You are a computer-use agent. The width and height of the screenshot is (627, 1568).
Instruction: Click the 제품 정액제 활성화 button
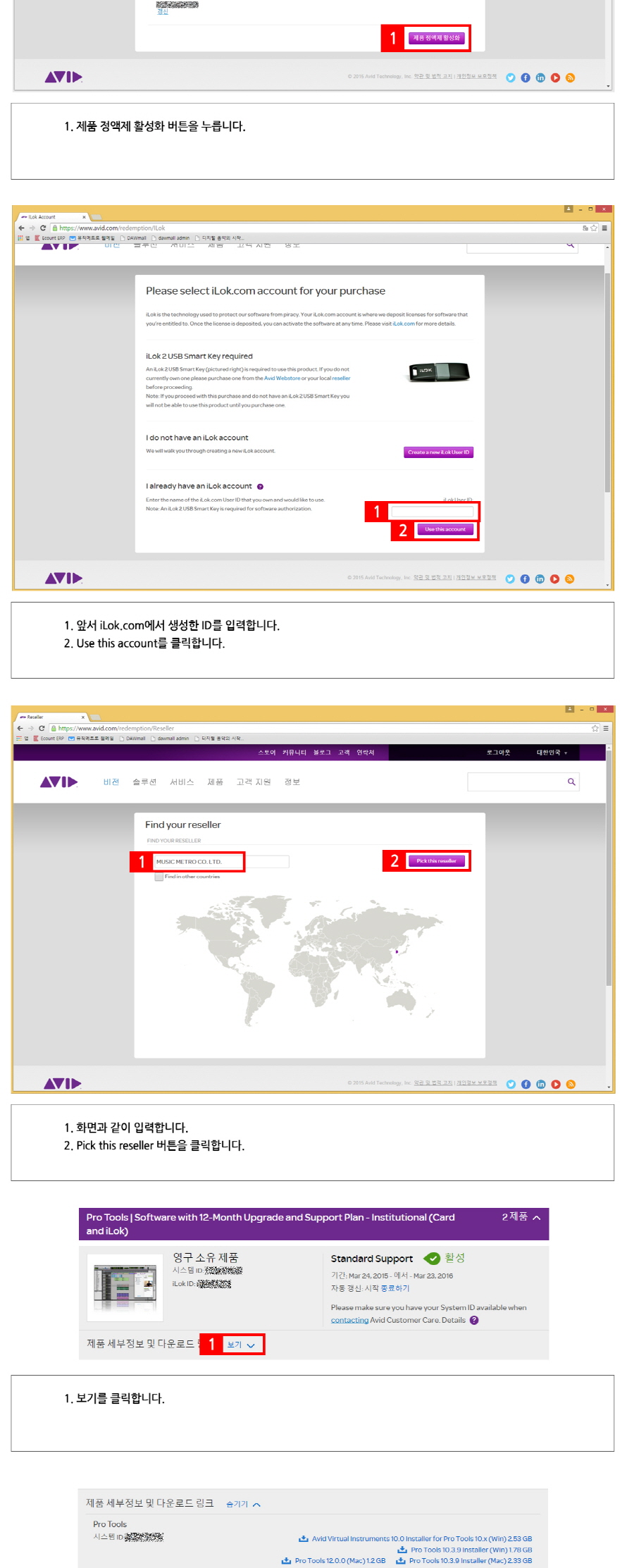437,38
